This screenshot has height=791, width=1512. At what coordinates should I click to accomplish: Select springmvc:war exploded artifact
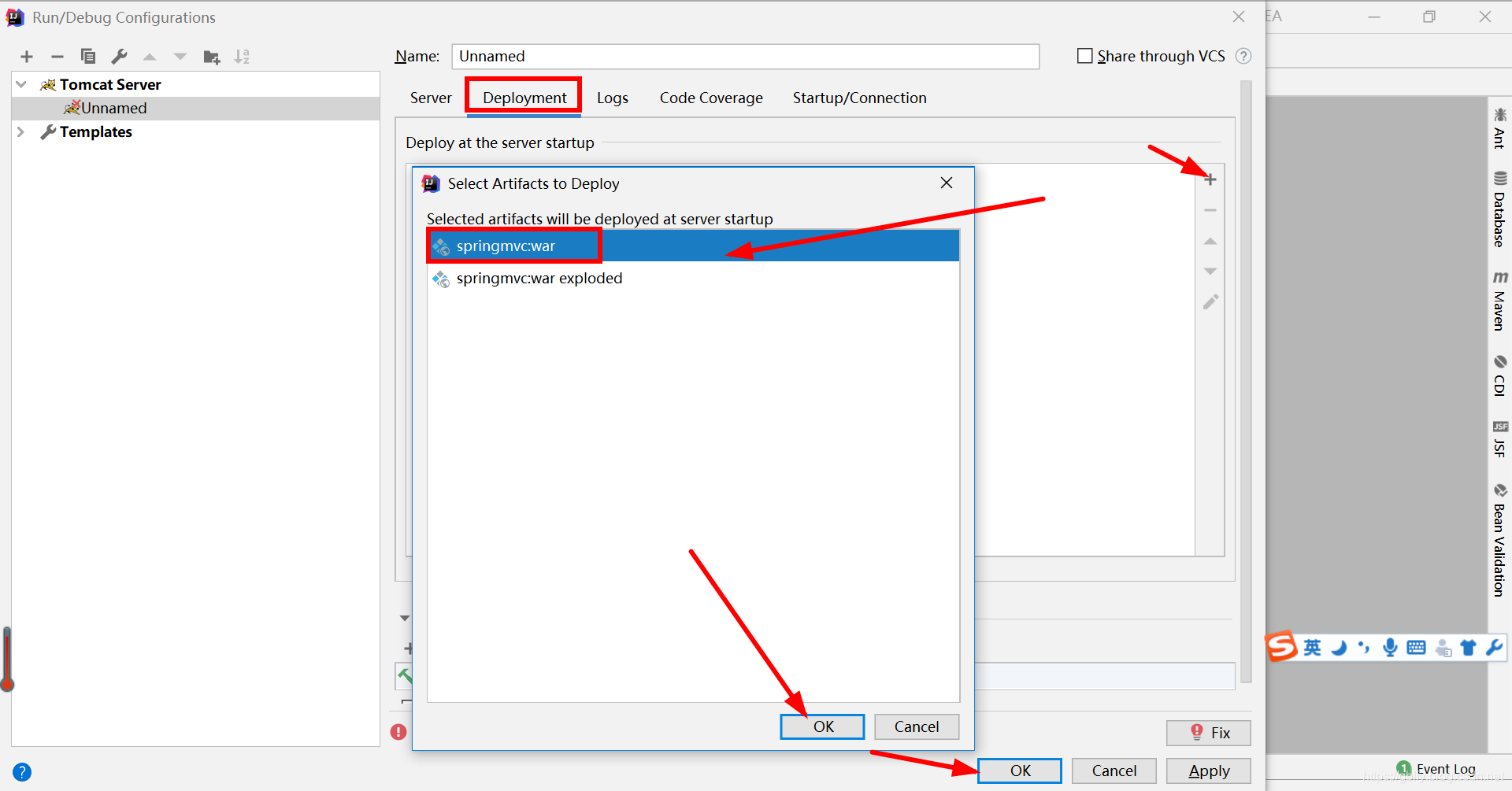pyautogui.click(x=693, y=278)
